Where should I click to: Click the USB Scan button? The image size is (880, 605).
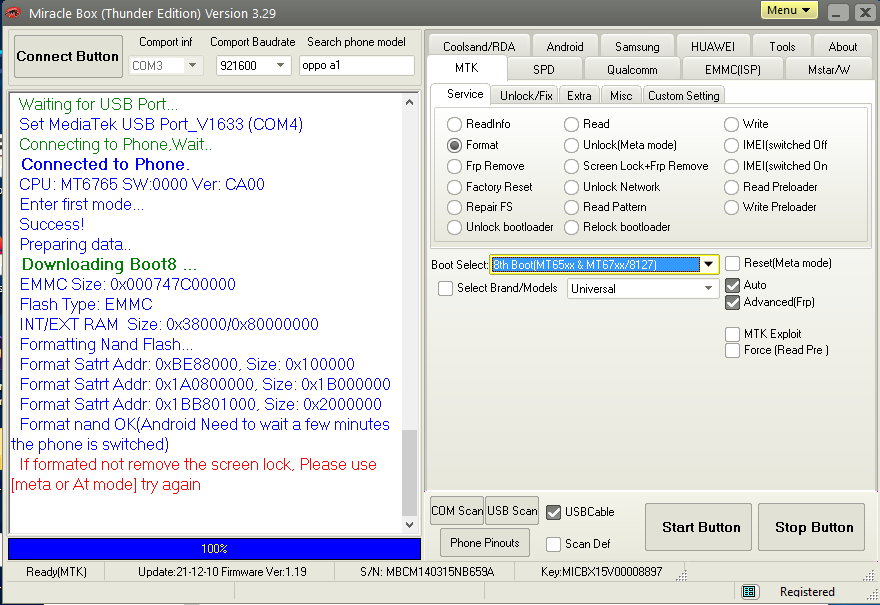tap(512, 511)
